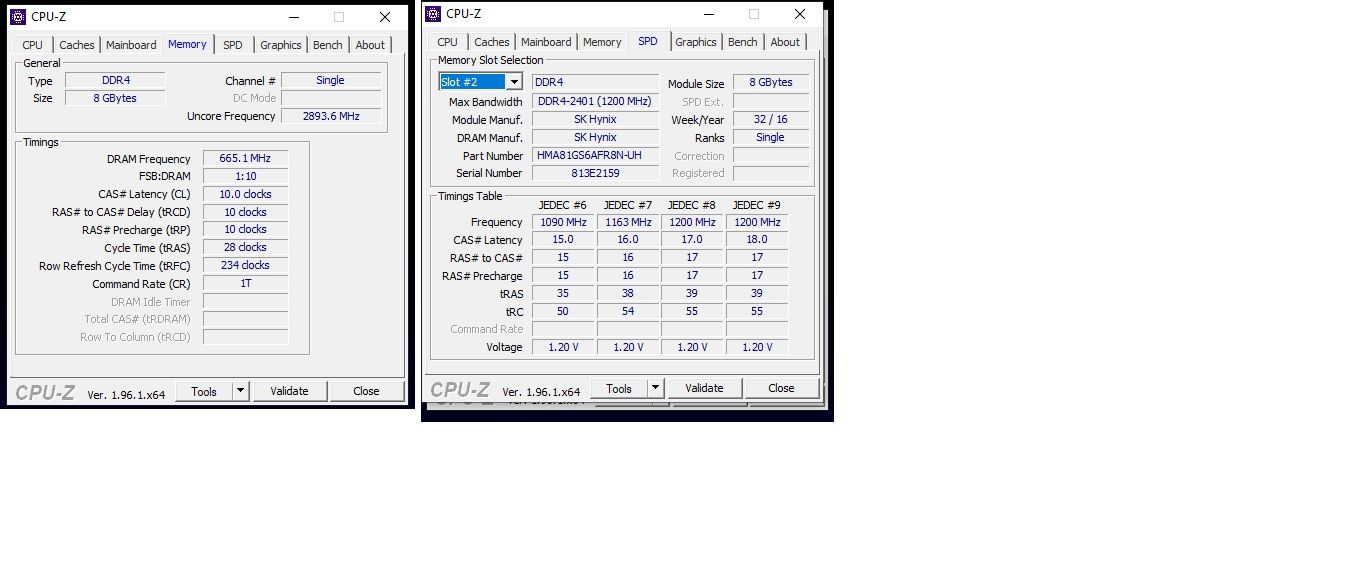The height and width of the screenshot is (562, 1356).
Task: Open the Mainboard tab in left window
Action: (x=131, y=45)
